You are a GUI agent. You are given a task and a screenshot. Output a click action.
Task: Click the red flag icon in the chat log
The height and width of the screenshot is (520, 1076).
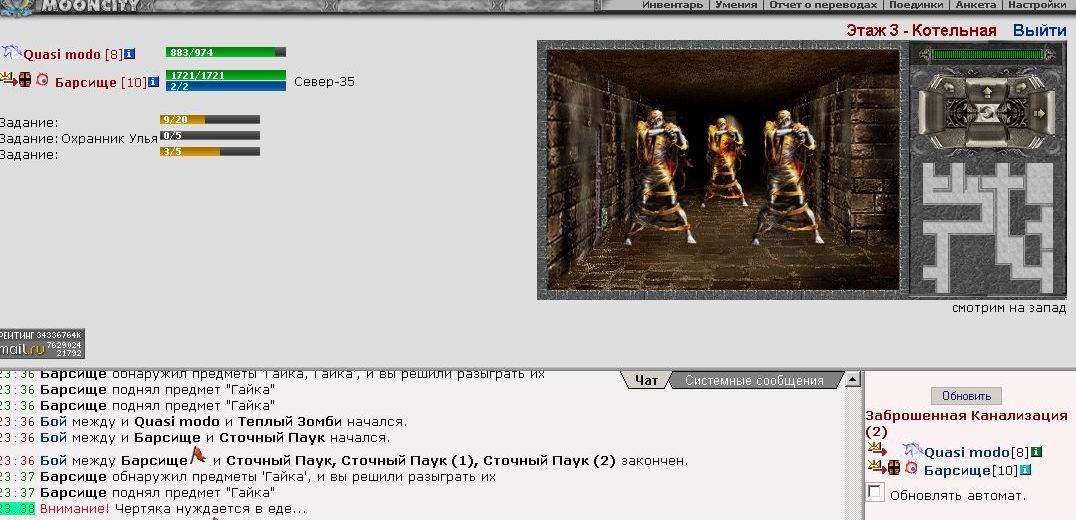[198, 454]
